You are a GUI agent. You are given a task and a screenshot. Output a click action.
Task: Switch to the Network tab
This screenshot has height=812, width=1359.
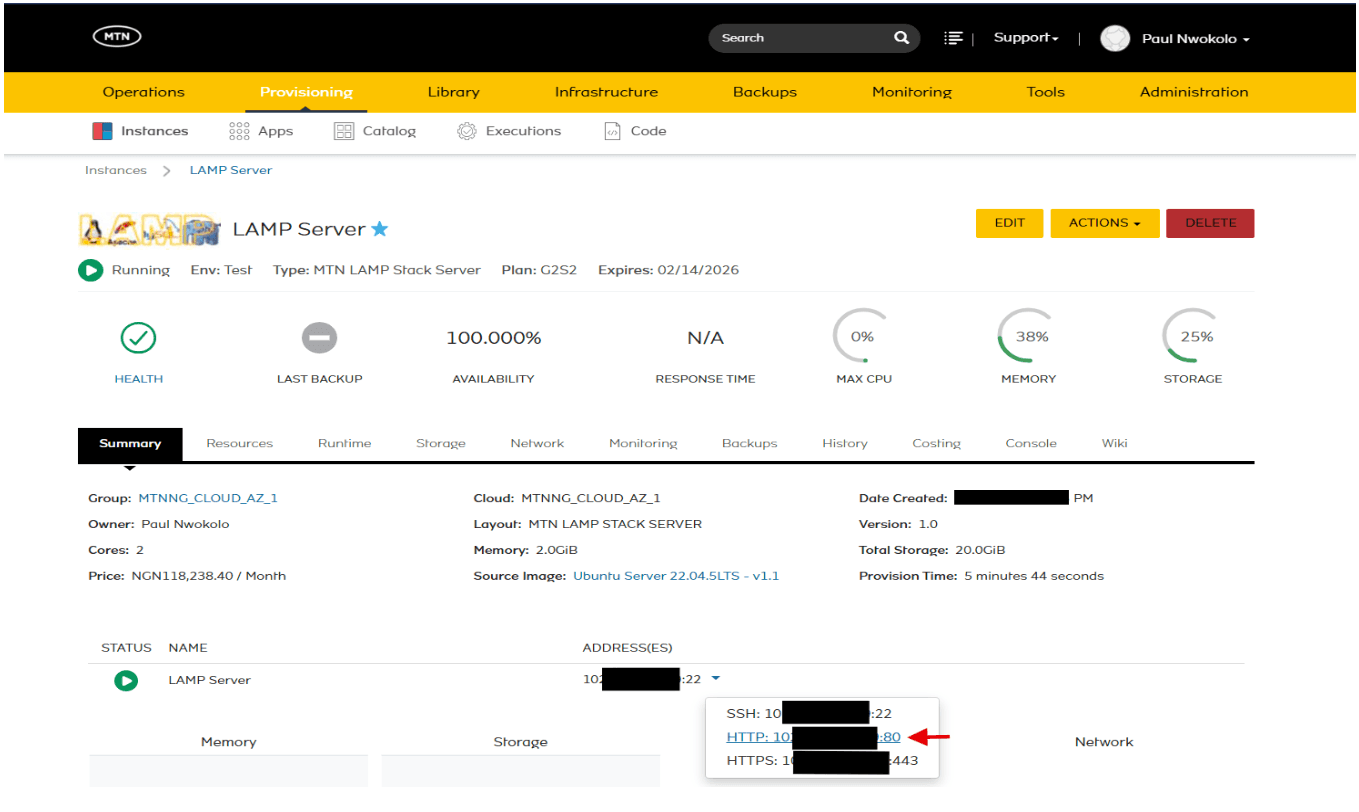point(537,443)
